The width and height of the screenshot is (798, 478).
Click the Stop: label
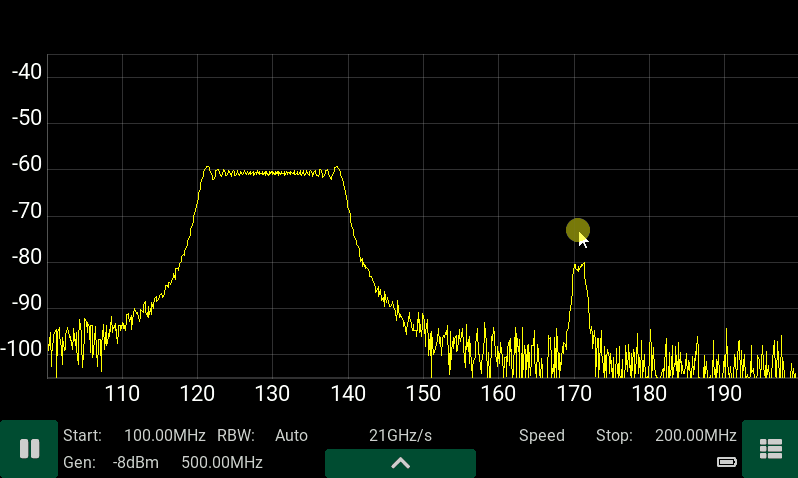tap(614, 436)
